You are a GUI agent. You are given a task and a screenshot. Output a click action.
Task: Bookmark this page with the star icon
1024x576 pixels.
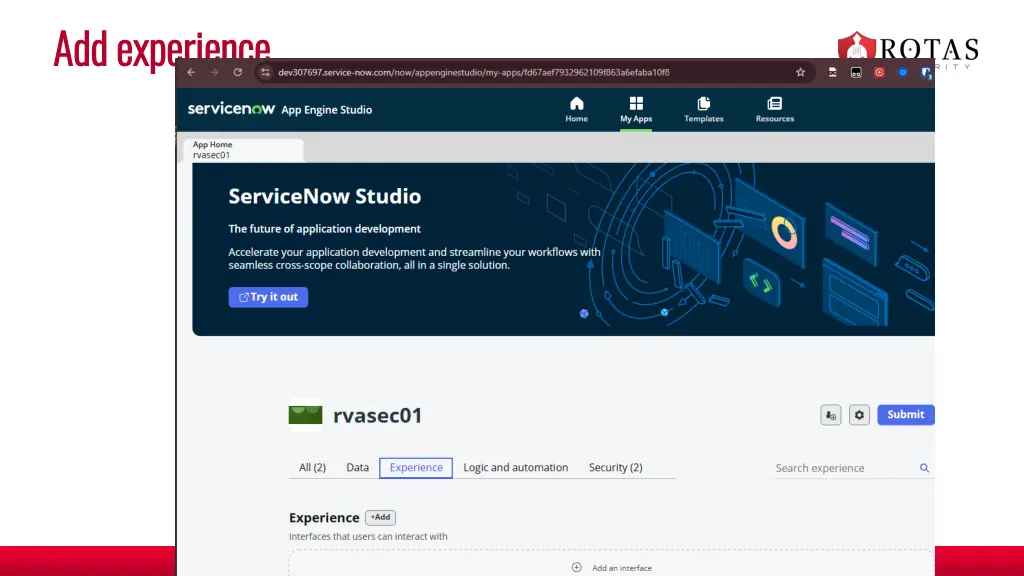point(801,72)
